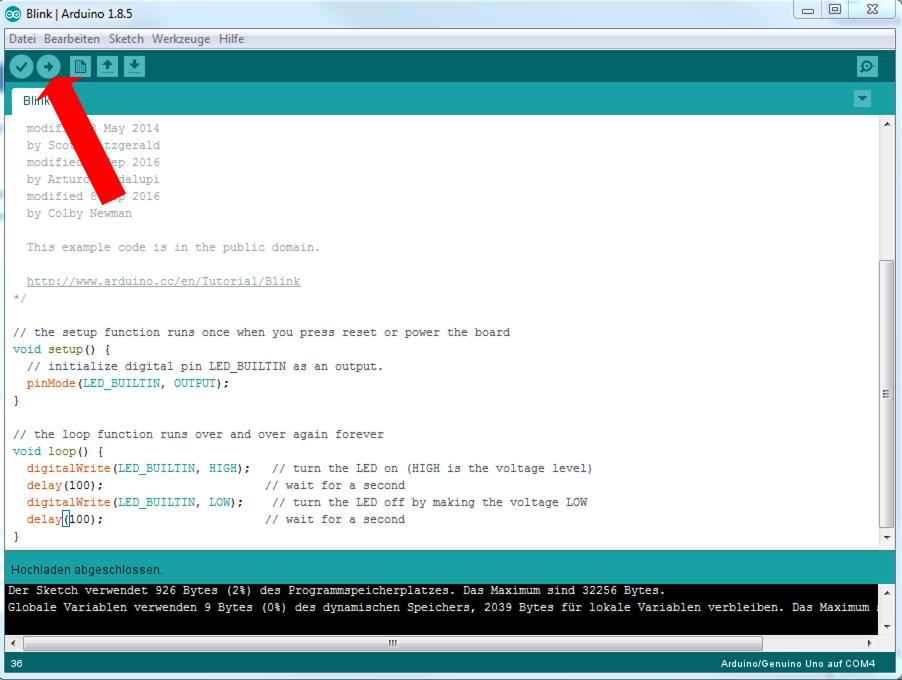Click the editor scrollbar up arrow

[x=887, y=124]
